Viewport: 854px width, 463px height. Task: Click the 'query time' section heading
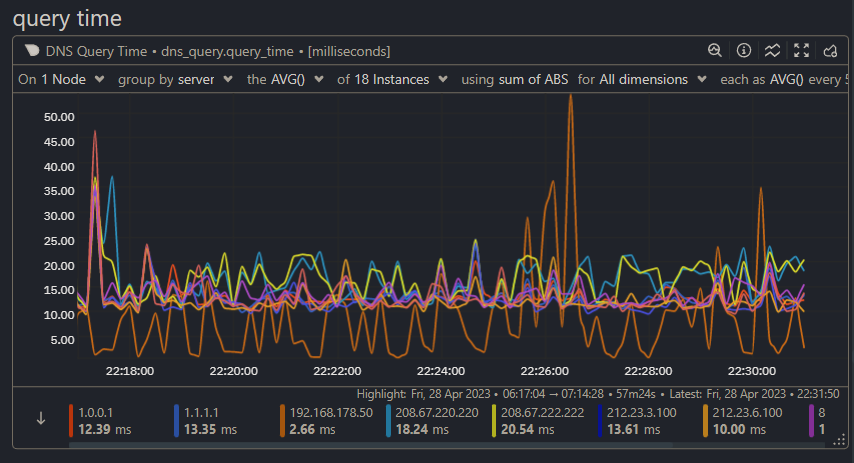pos(67,19)
